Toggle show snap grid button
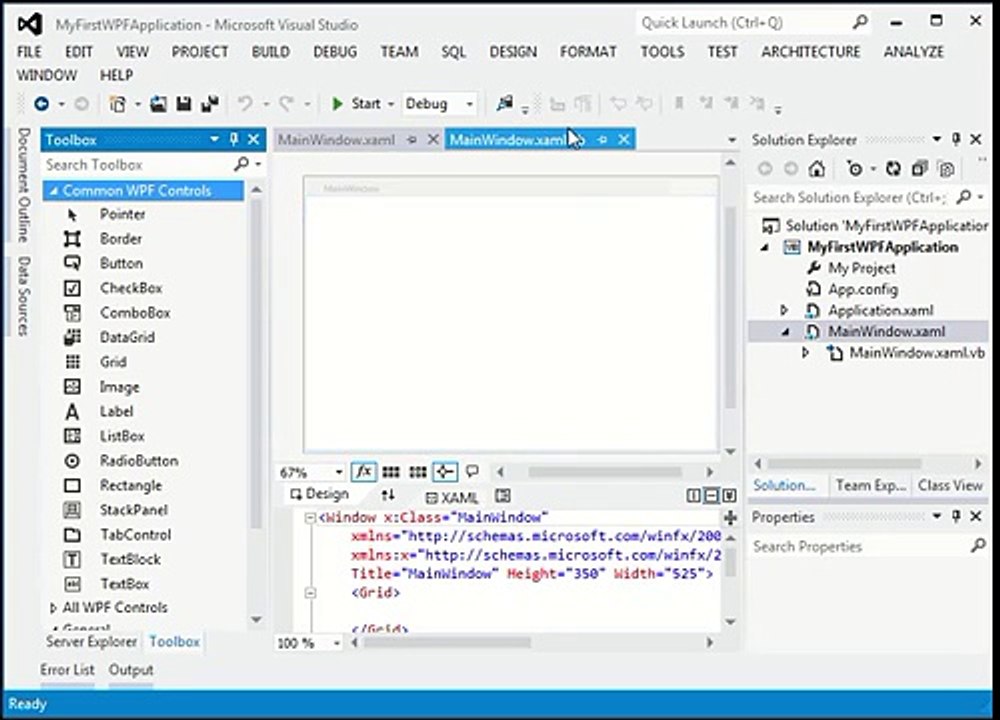The height and width of the screenshot is (720, 1000). pyautogui.click(x=391, y=472)
